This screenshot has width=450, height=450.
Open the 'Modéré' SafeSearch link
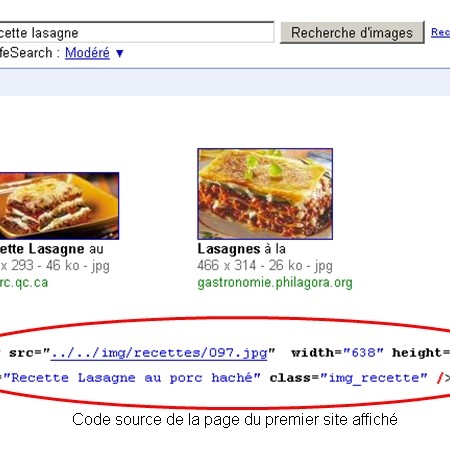(87, 53)
